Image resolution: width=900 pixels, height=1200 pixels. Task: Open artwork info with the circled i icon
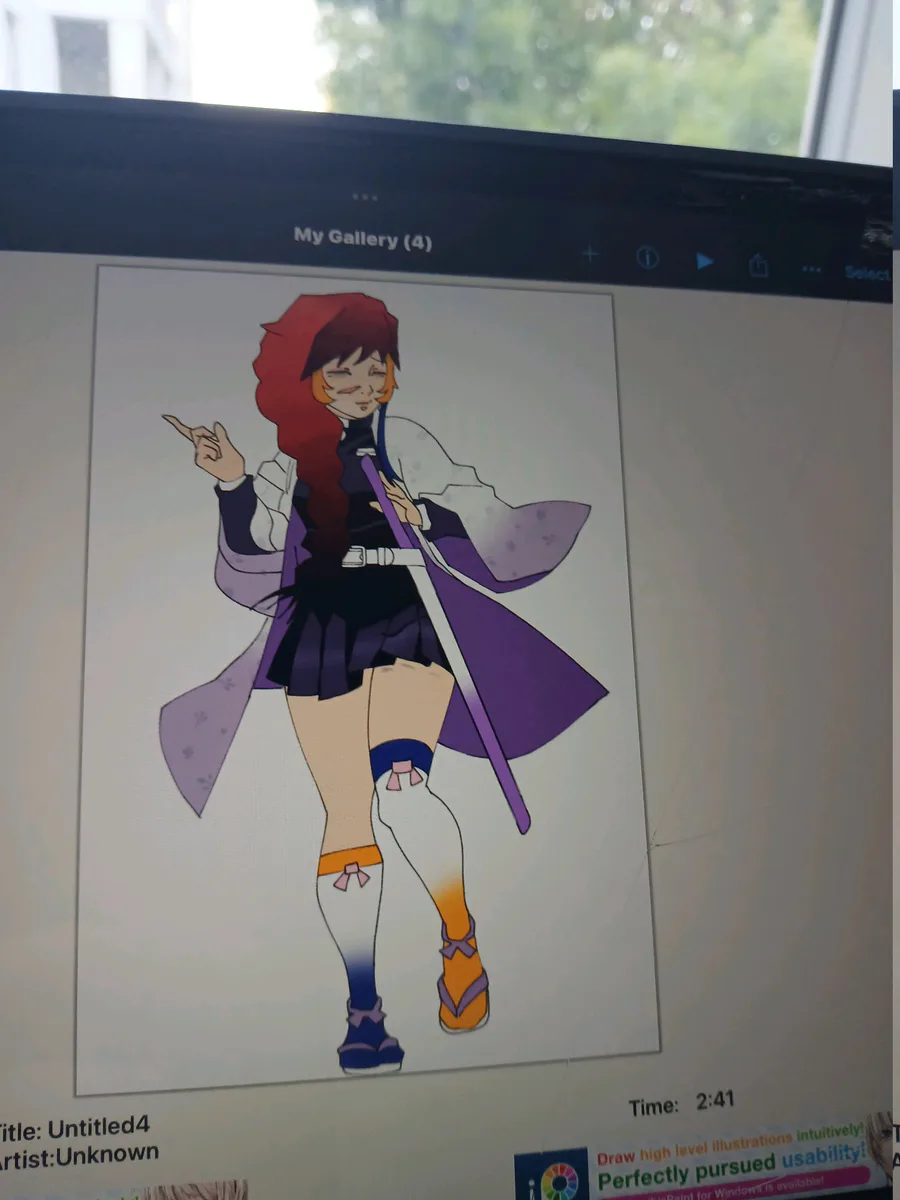[x=647, y=258]
